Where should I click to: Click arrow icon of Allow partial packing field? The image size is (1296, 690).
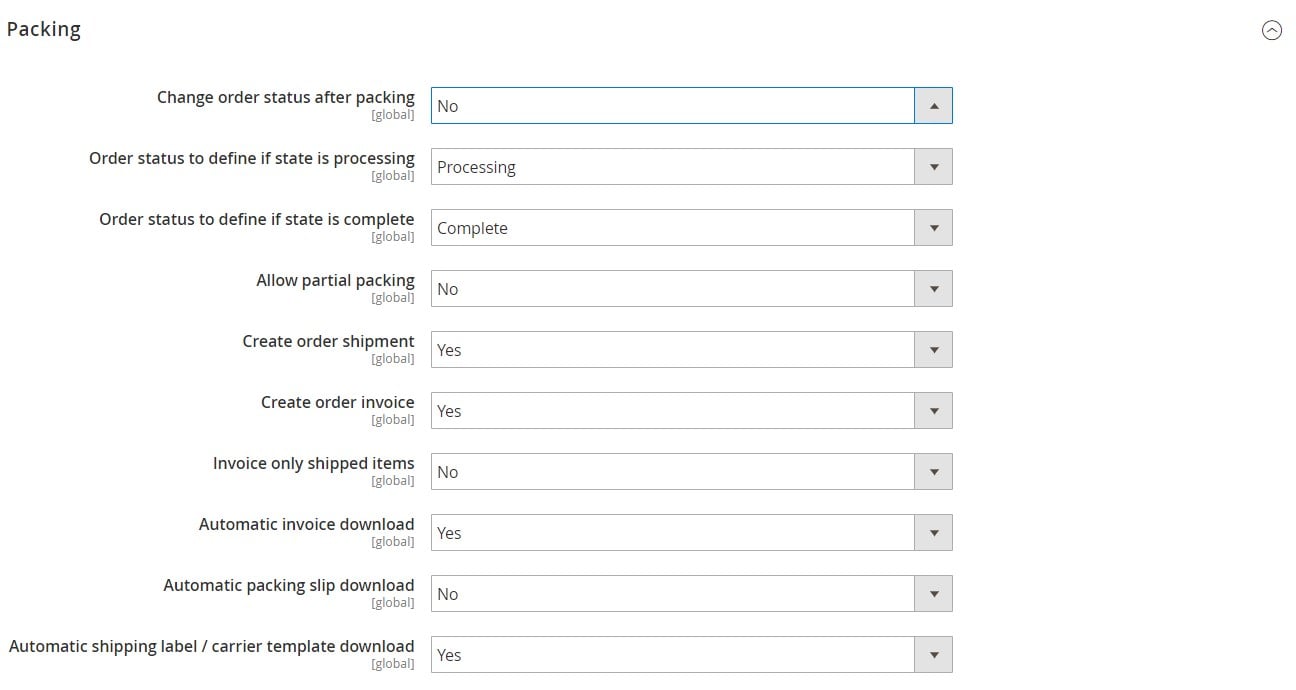933,289
